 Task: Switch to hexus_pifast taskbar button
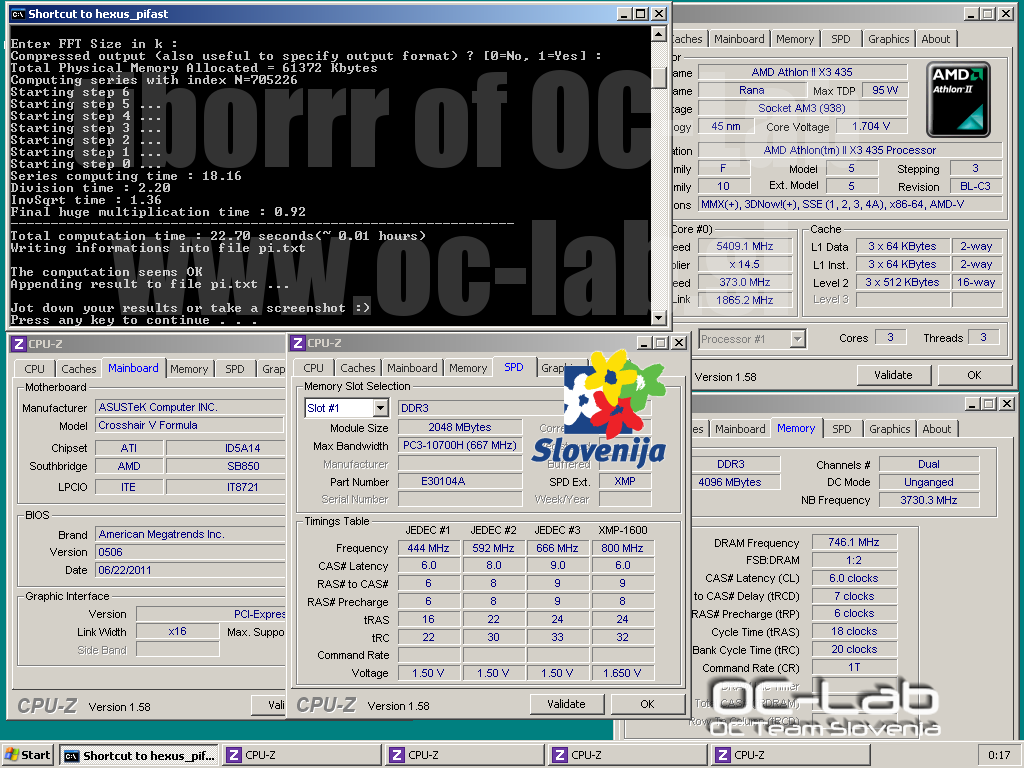coord(138,756)
